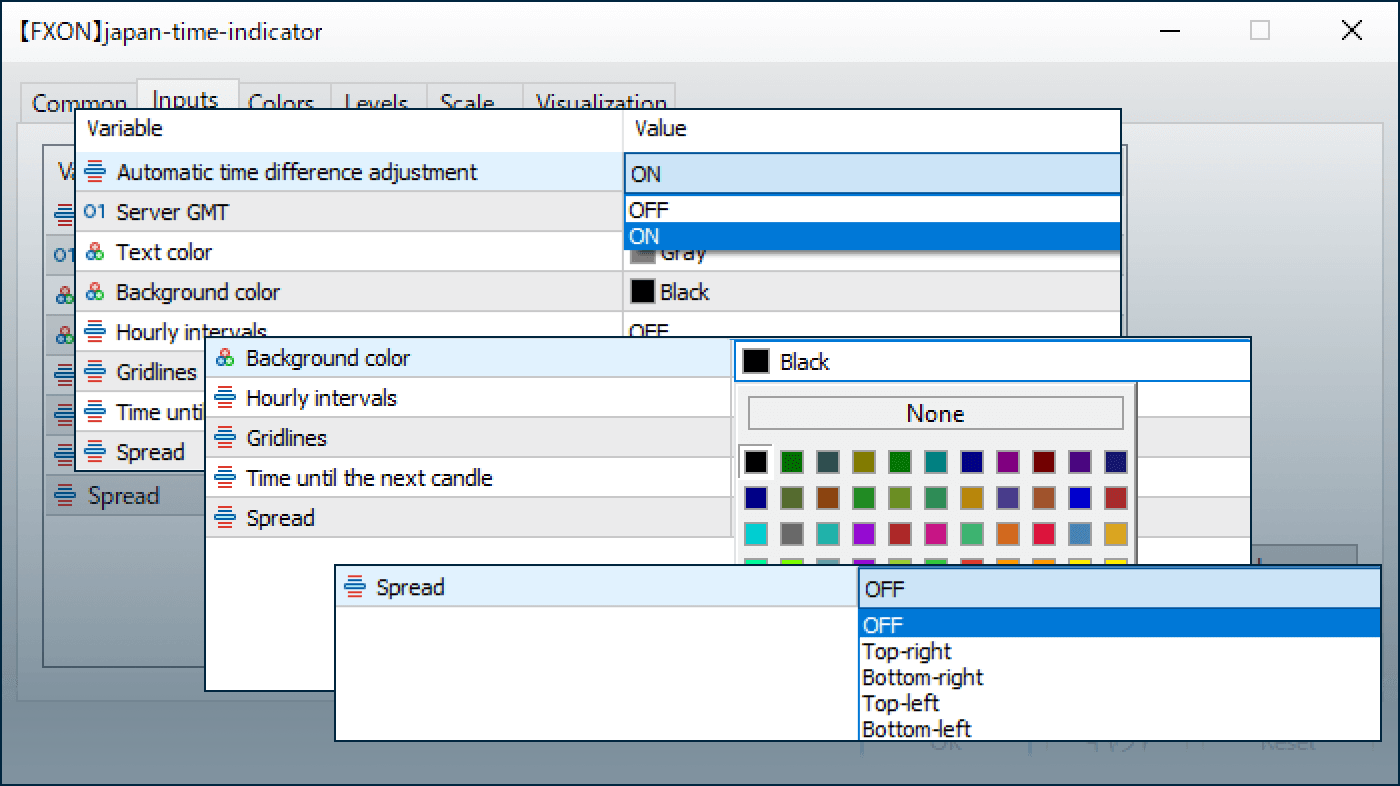This screenshot has width=1400, height=786.
Task: Click the icon beside 'Time until the next candle'
Action: [225, 478]
